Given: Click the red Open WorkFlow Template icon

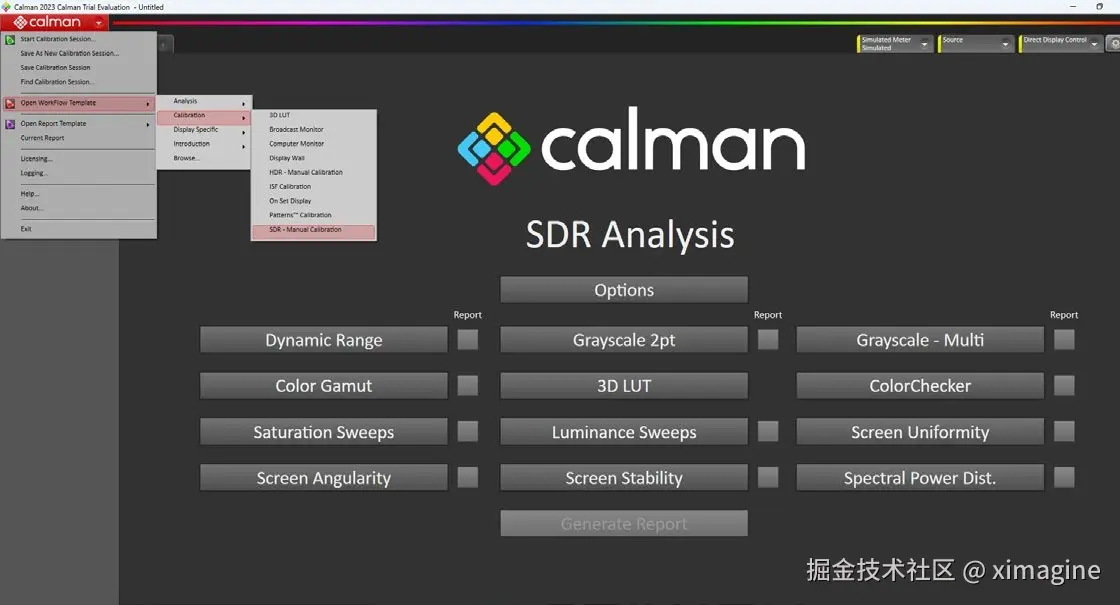Looking at the screenshot, I should [x=10, y=104].
